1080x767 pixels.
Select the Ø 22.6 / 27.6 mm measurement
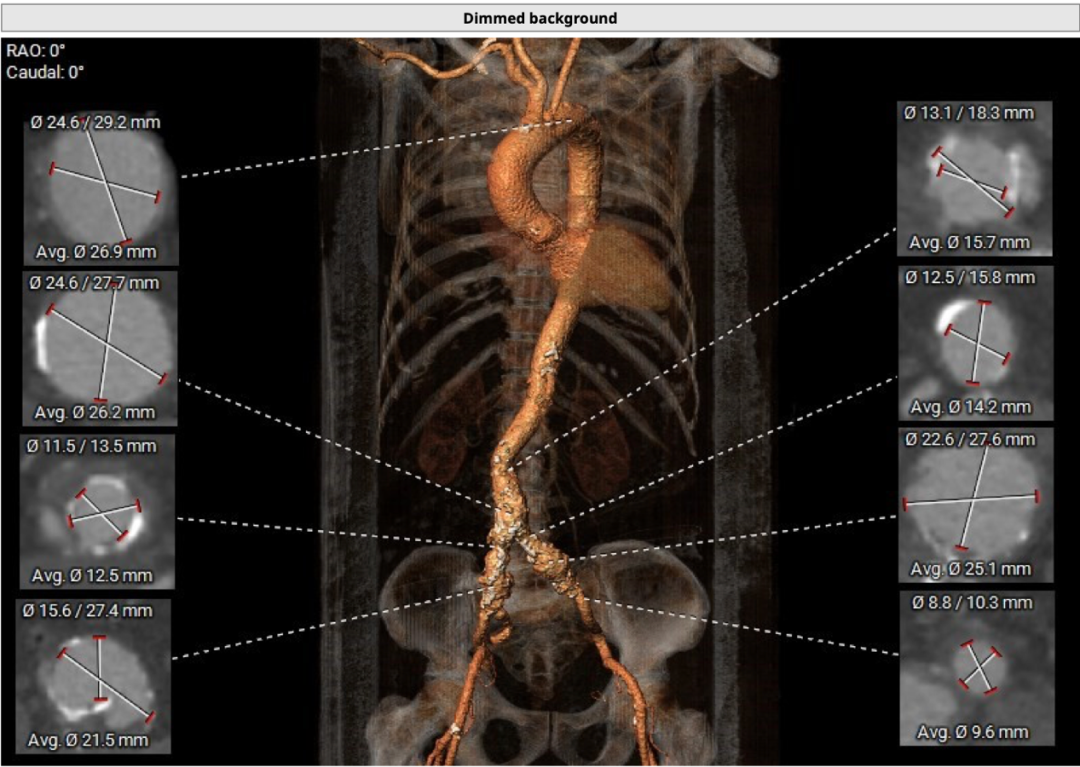[x=970, y=439]
